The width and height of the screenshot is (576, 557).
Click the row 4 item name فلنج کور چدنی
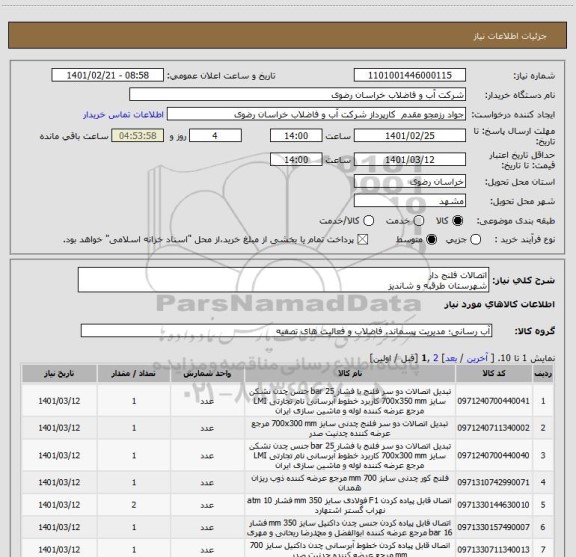click(x=350, y=483)
